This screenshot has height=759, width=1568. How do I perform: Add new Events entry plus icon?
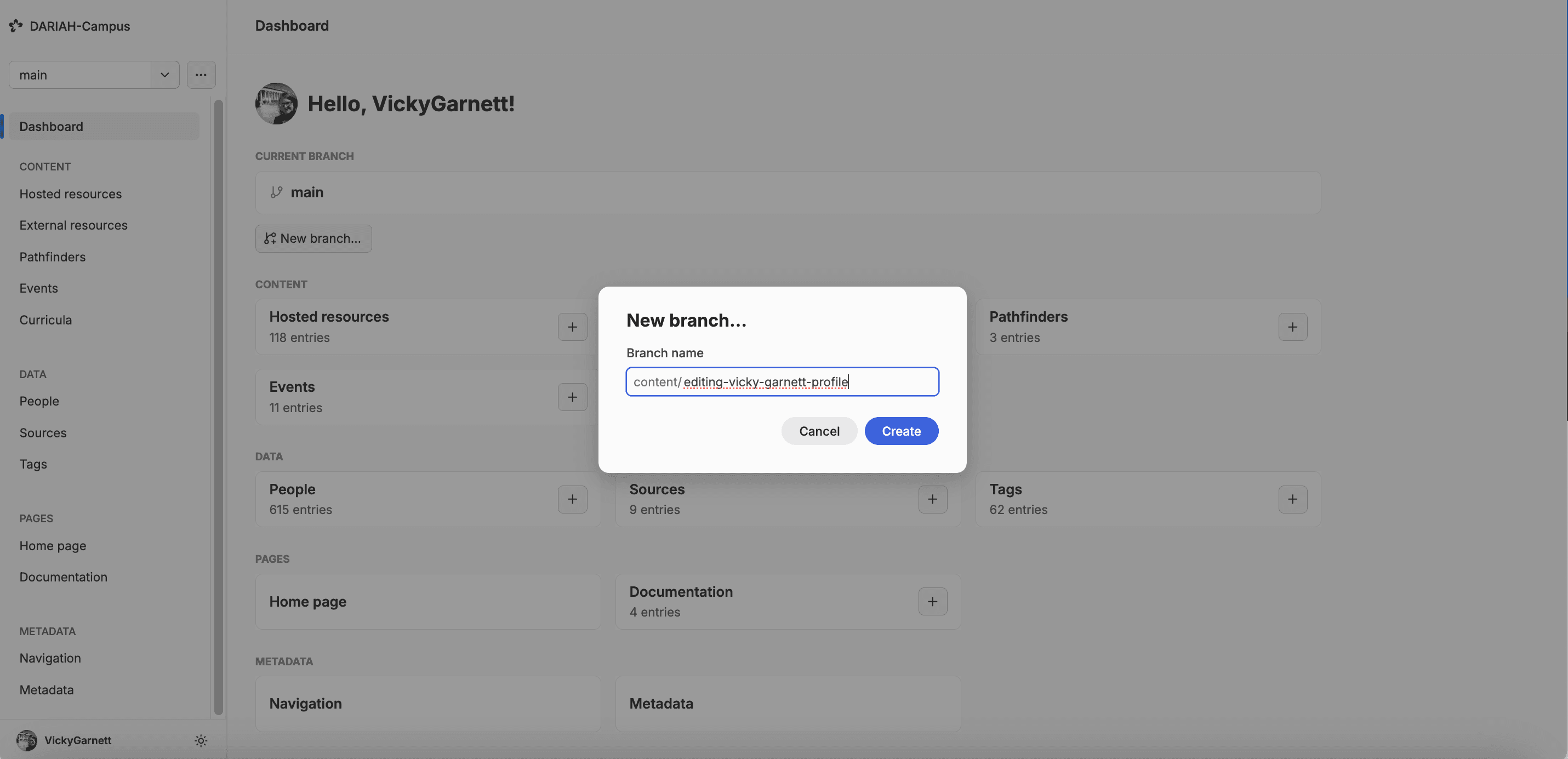572,397
